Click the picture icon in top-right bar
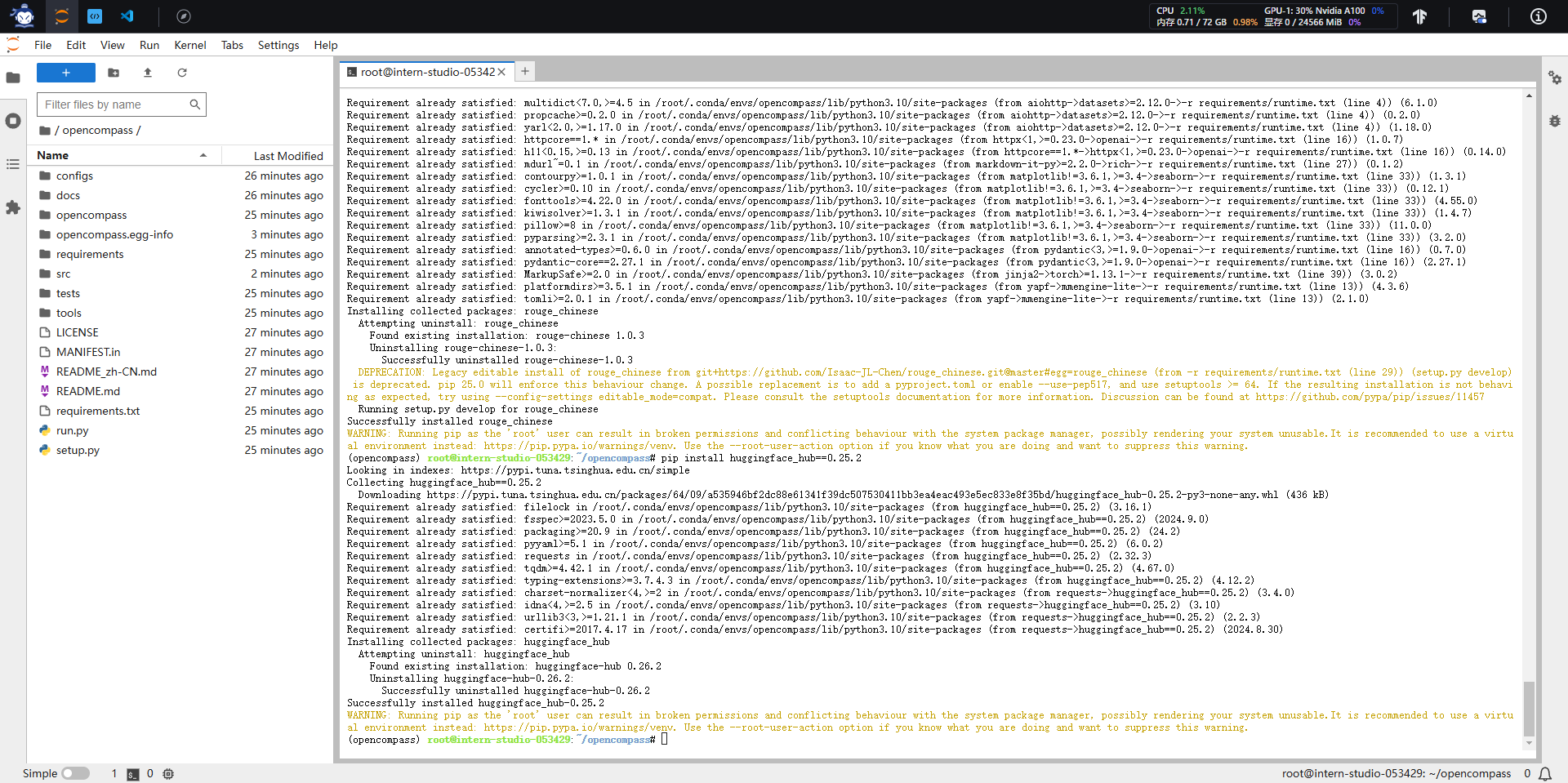 (x=1479, y=16)
